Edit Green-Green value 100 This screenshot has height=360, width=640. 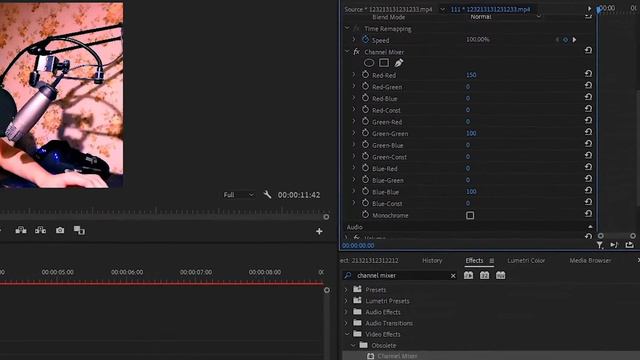471,133
